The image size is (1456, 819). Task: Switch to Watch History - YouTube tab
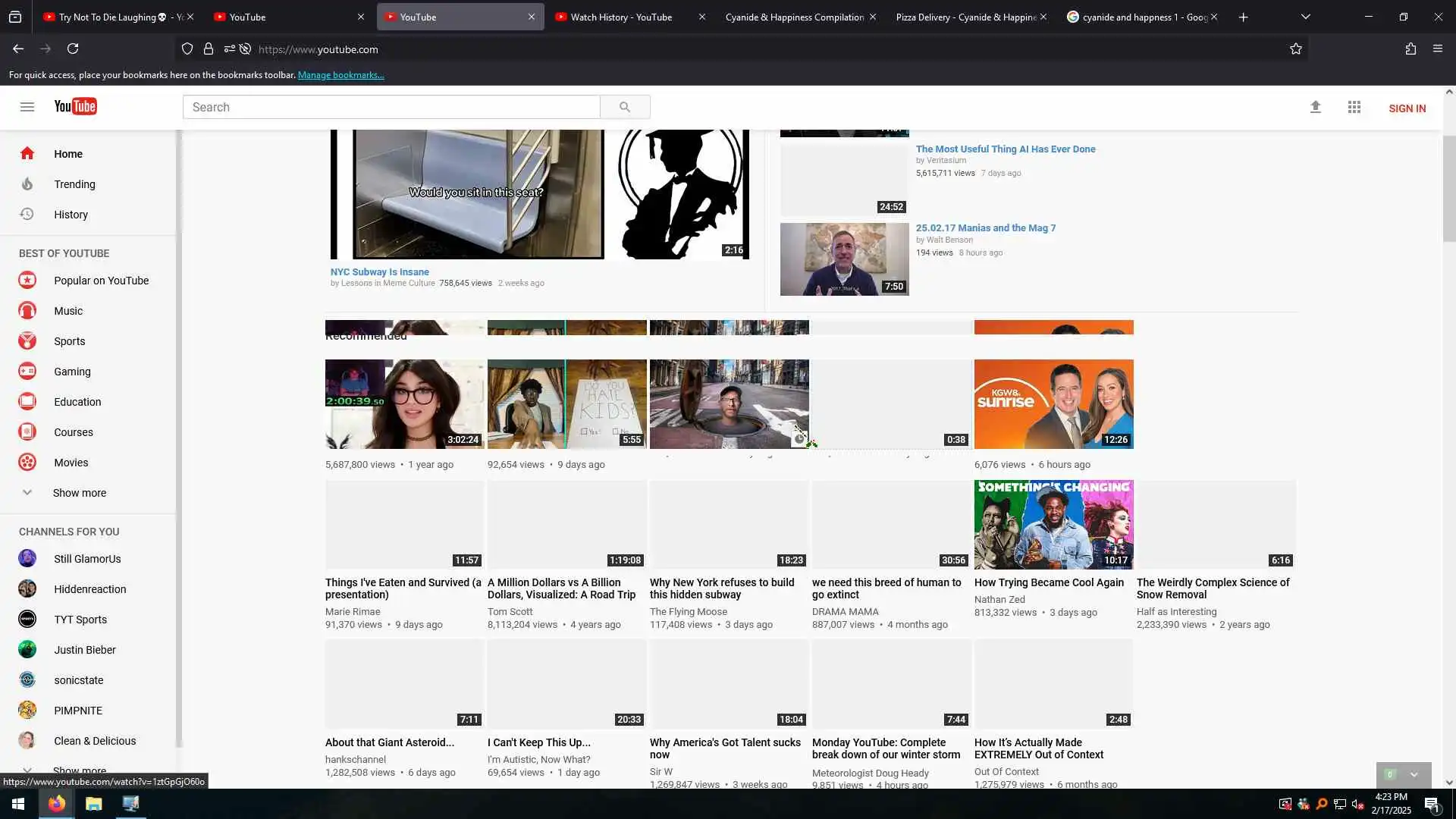tap(621, 17)
